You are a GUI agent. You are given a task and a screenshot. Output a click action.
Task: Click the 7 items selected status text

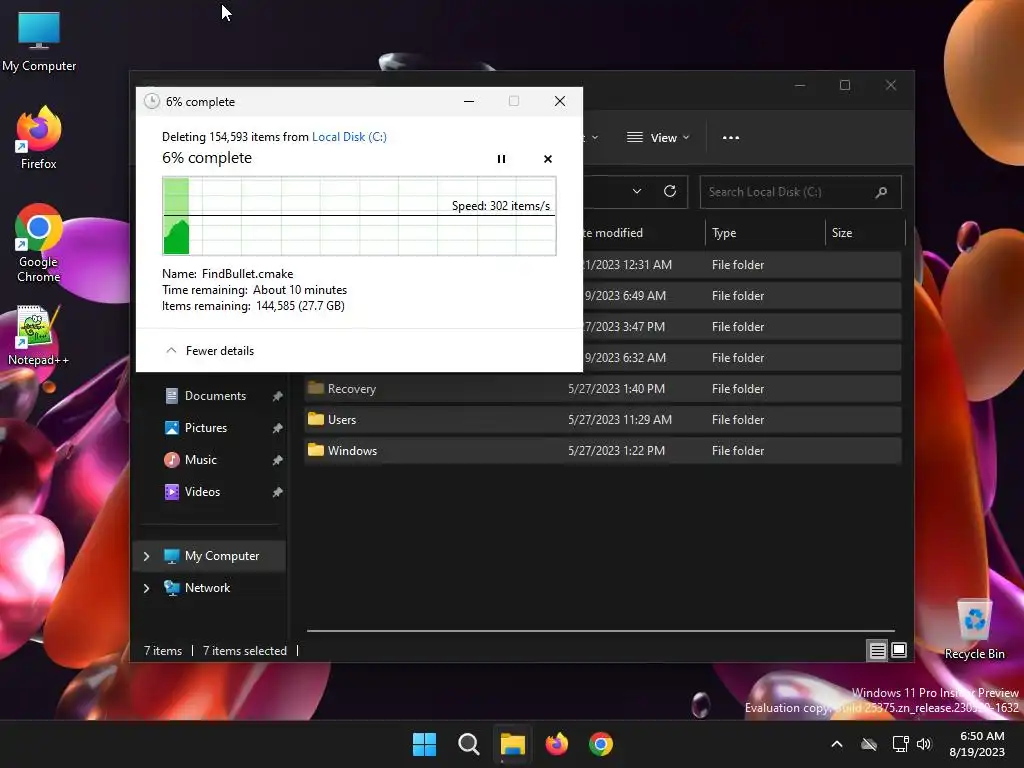pyautogui.click(x=245, y=651)
